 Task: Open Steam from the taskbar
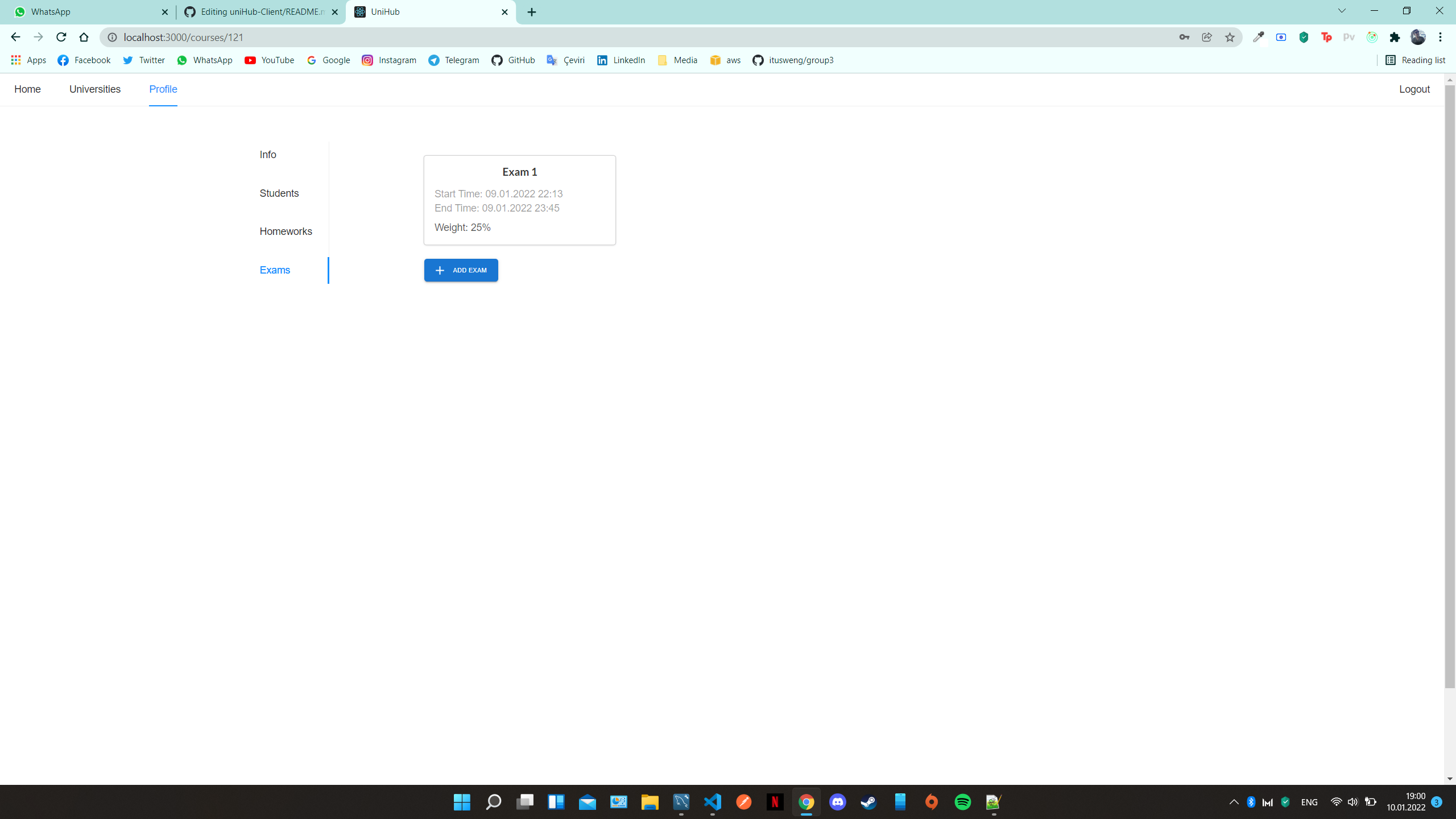coord(868,802)
